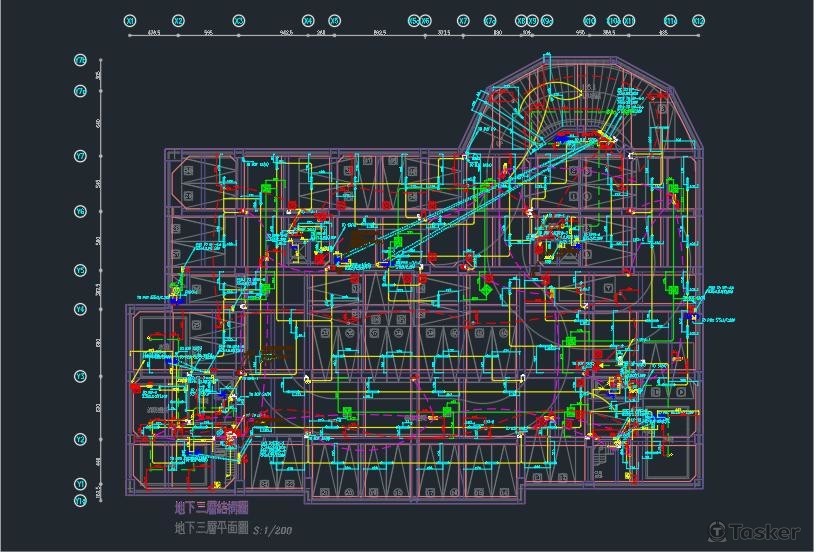Click the Y7 row grid bubble

[80, 156]
